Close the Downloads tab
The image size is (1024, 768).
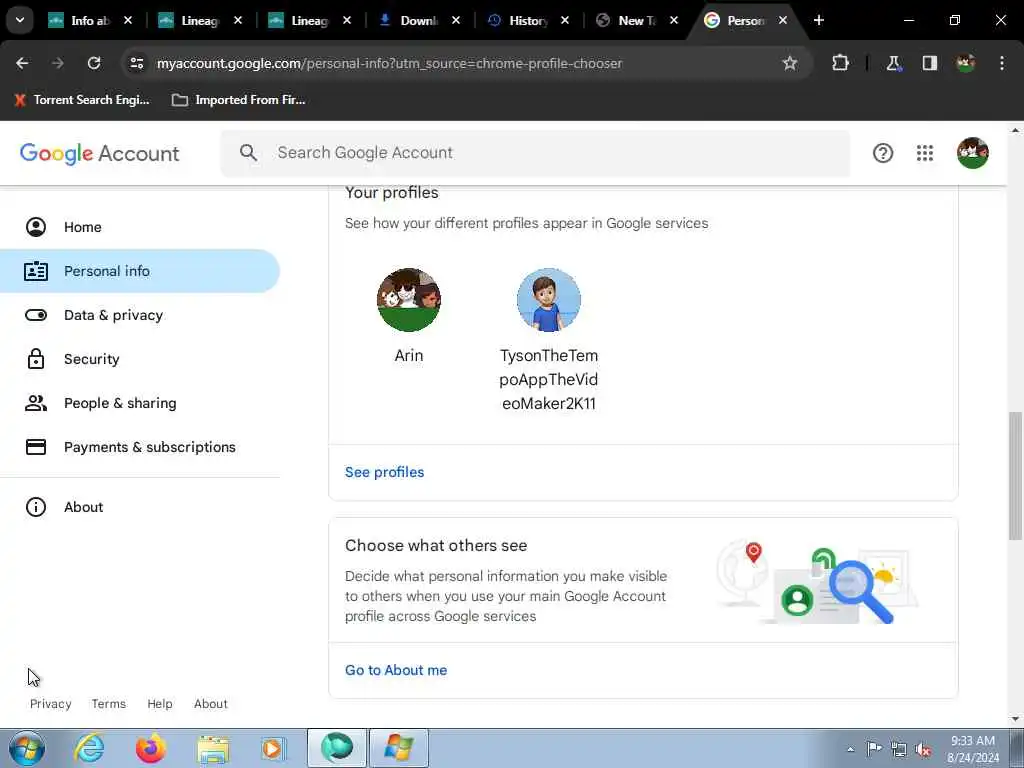pos(456,21)
